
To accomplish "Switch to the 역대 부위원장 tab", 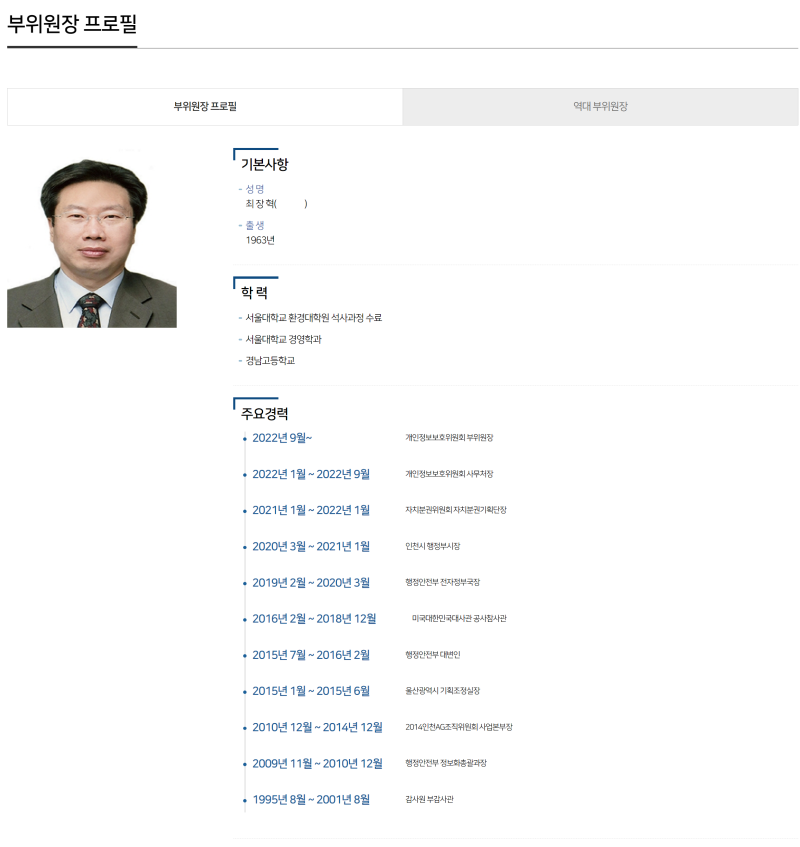I will coord(600,106).
